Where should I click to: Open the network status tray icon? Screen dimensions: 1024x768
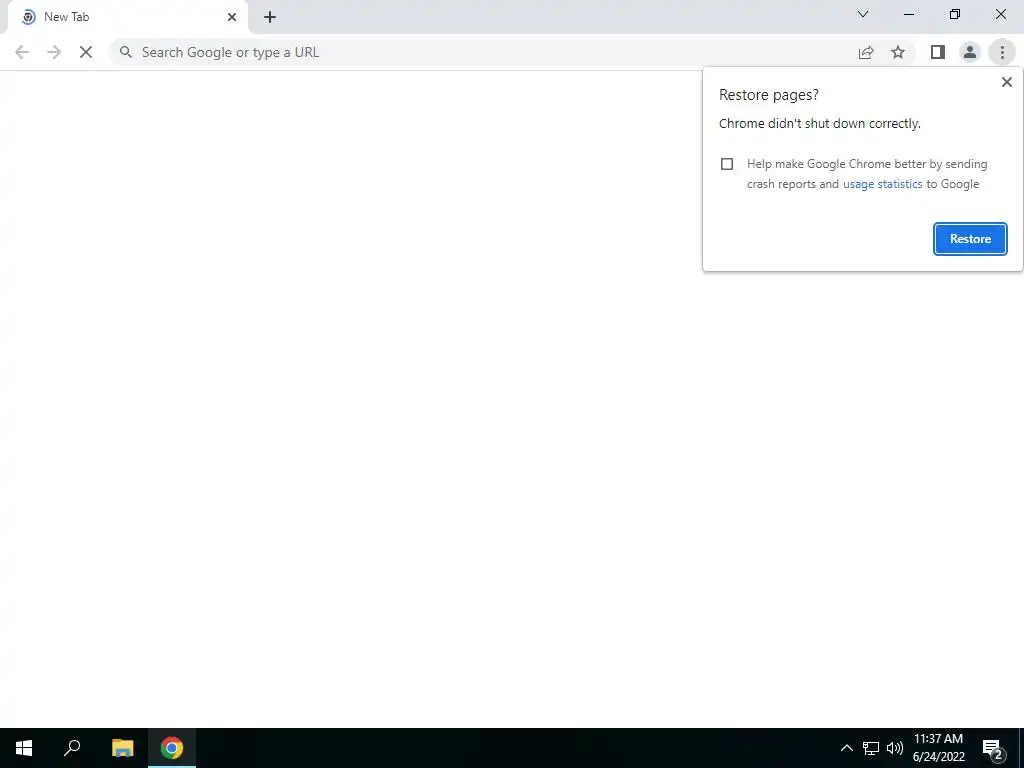click(x=871, y=748)
